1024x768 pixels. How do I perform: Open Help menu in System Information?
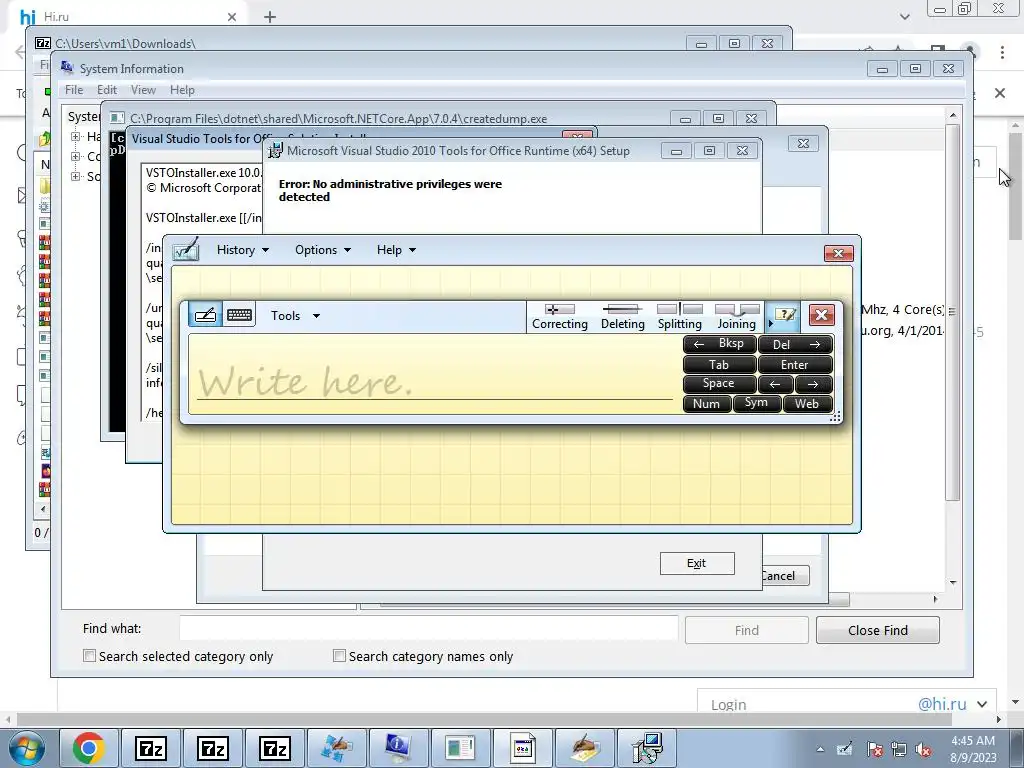pyautogui.click(x=182, y=90)
